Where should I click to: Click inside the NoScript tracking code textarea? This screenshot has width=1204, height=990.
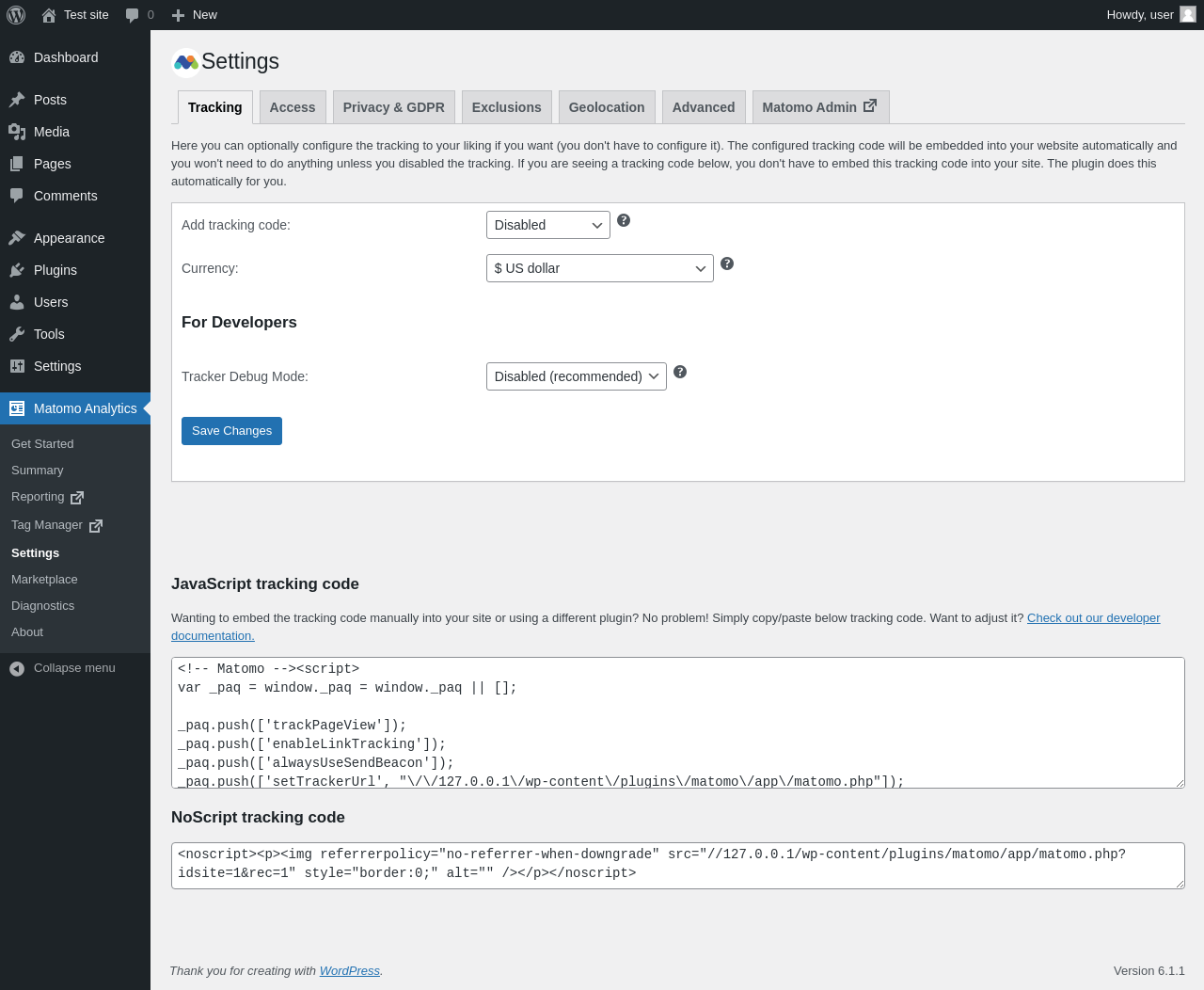tap(677, 865)
